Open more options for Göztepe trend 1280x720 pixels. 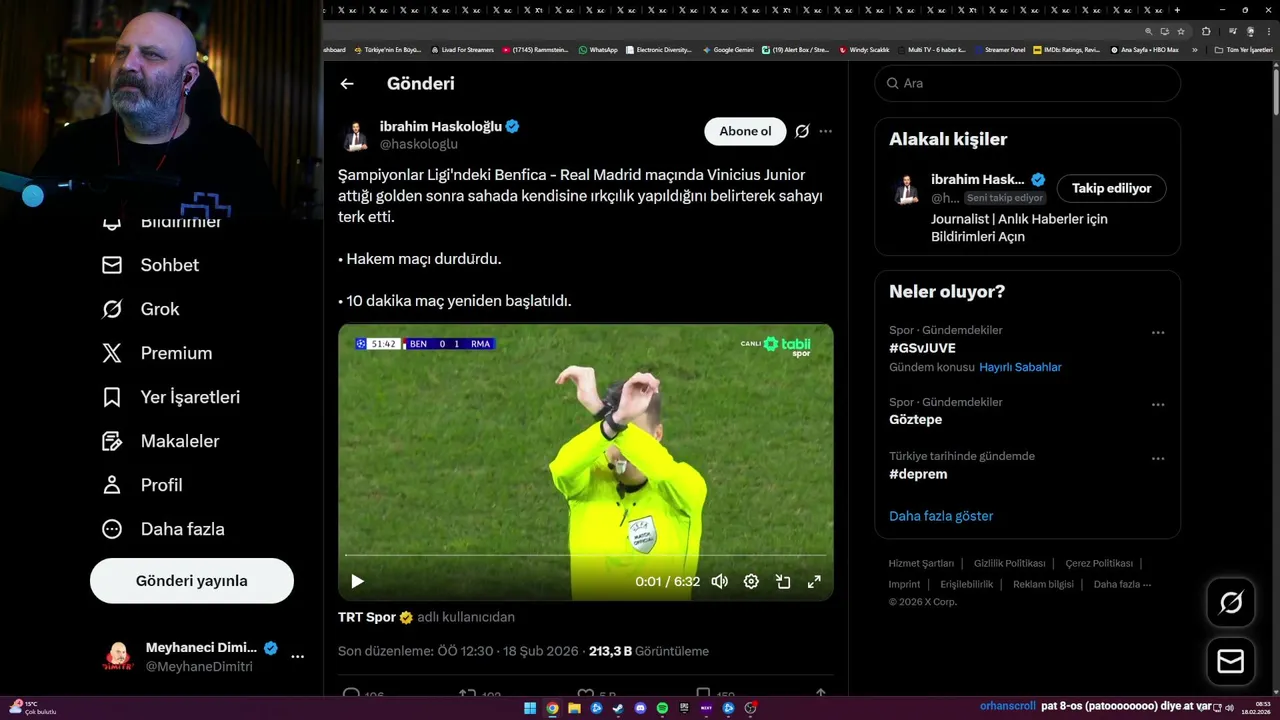point(1158,404)
